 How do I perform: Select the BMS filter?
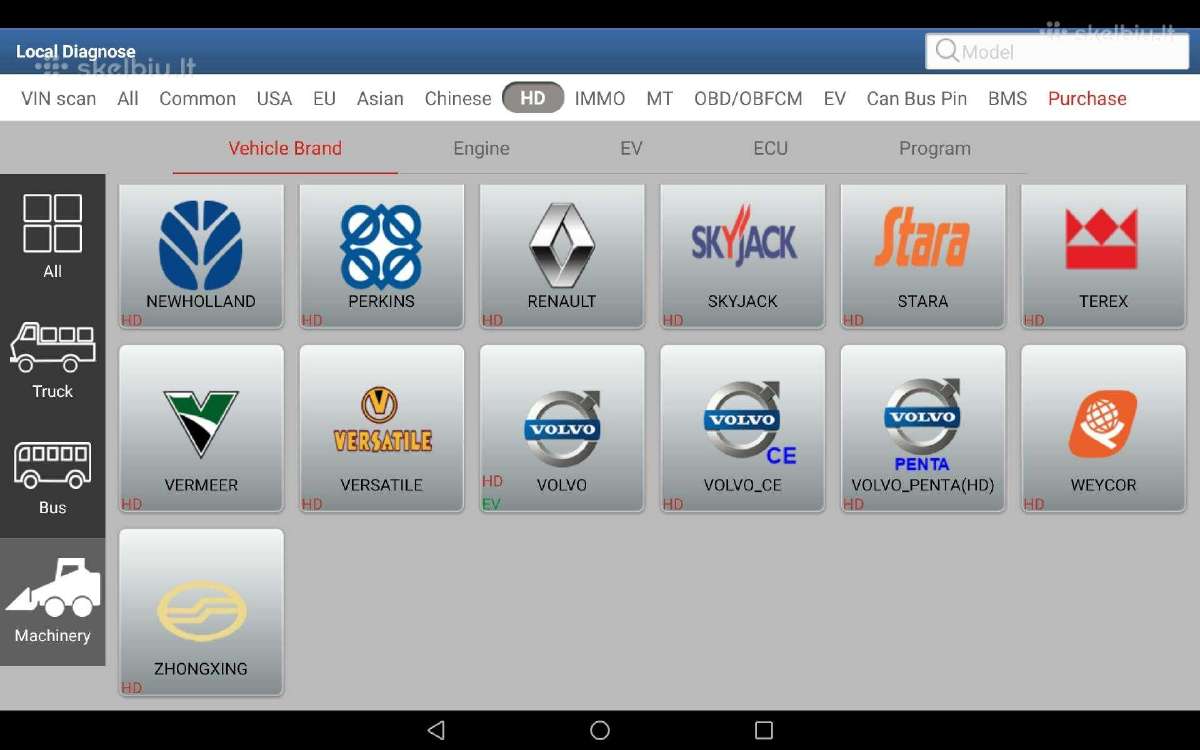(1008, 98)
